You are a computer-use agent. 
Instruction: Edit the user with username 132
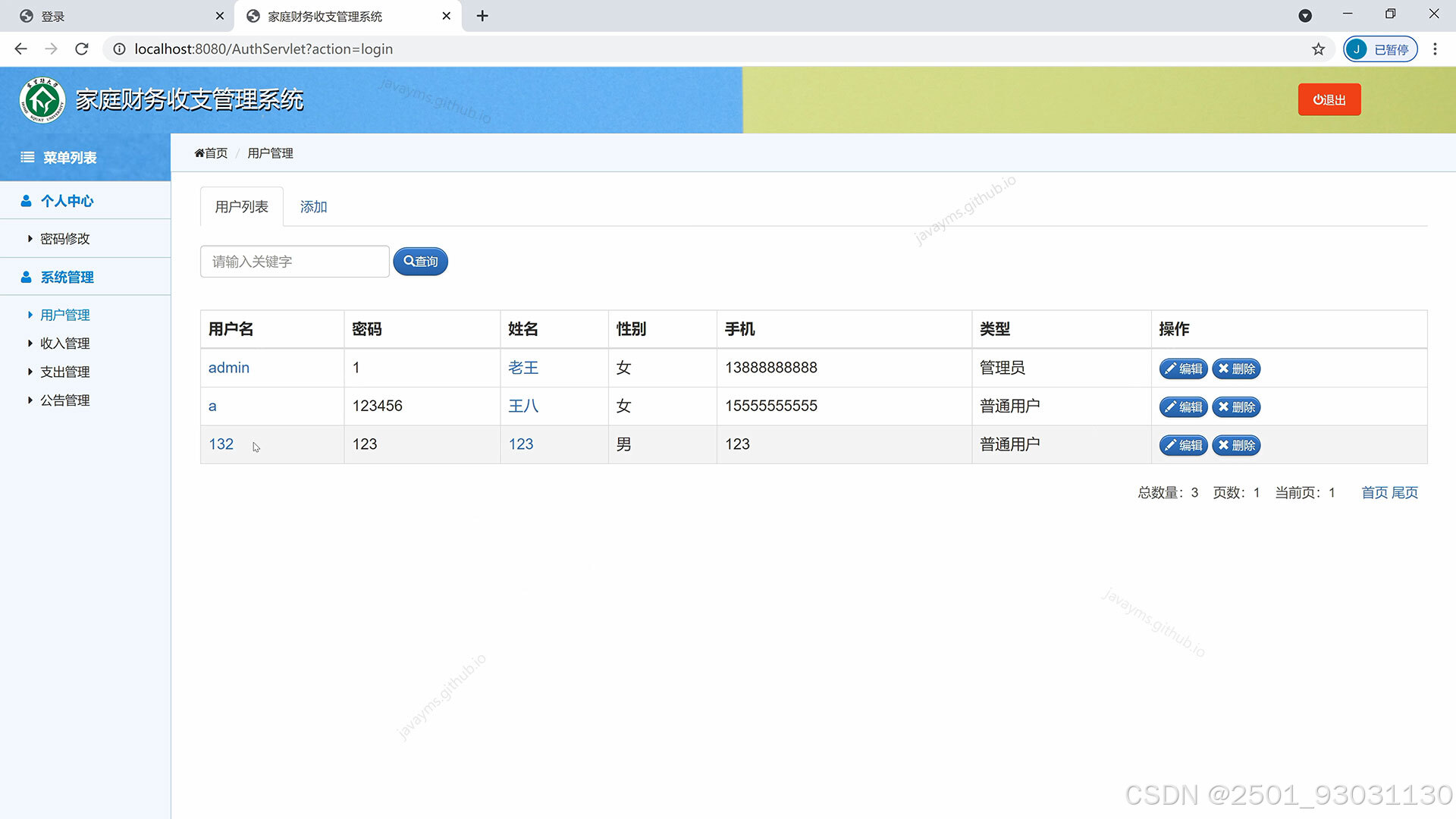click(1183, 446)
